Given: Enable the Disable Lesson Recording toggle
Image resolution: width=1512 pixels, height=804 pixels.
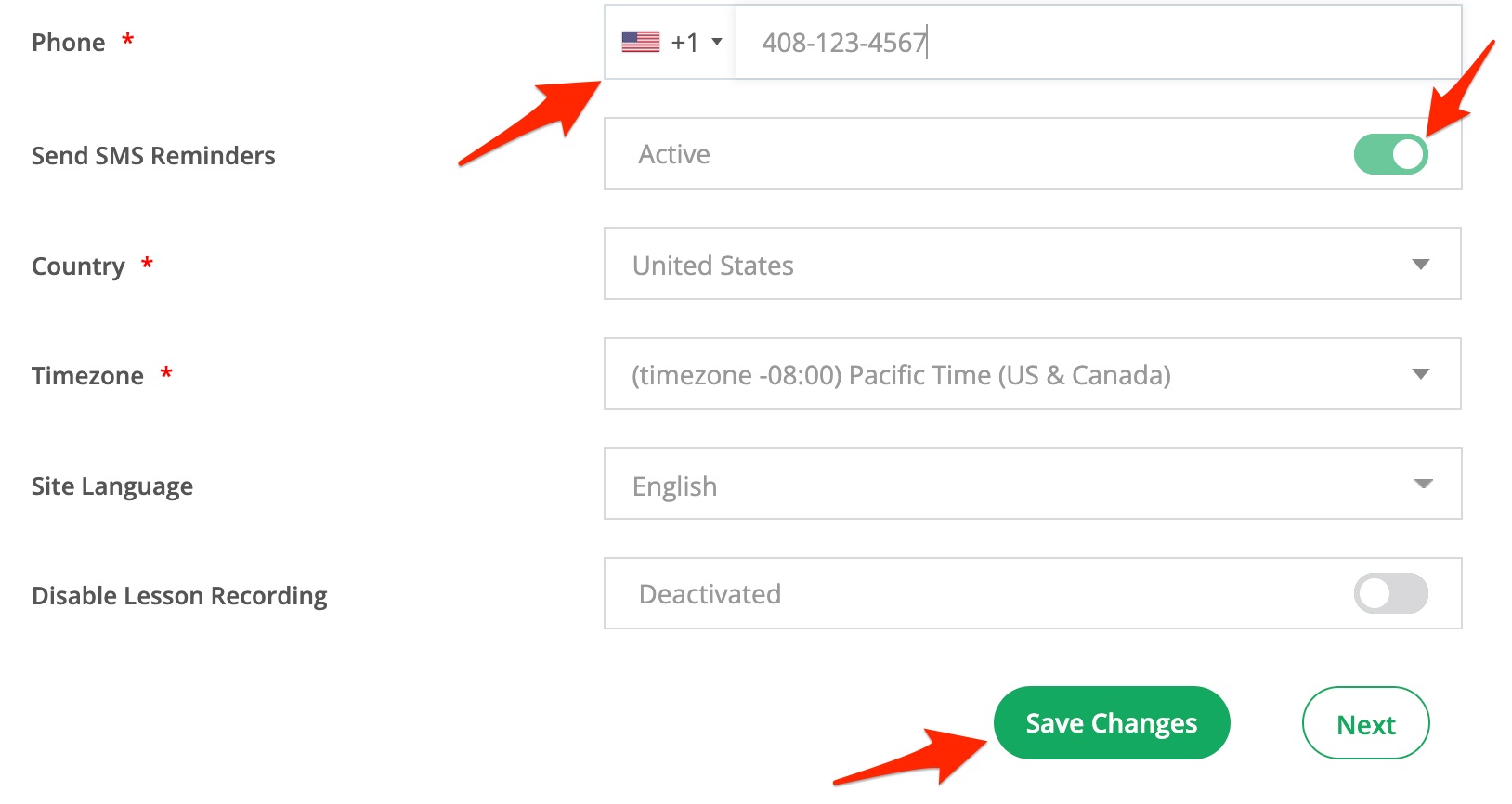Looking at the screenshot, I should [x=1390, y=593].
